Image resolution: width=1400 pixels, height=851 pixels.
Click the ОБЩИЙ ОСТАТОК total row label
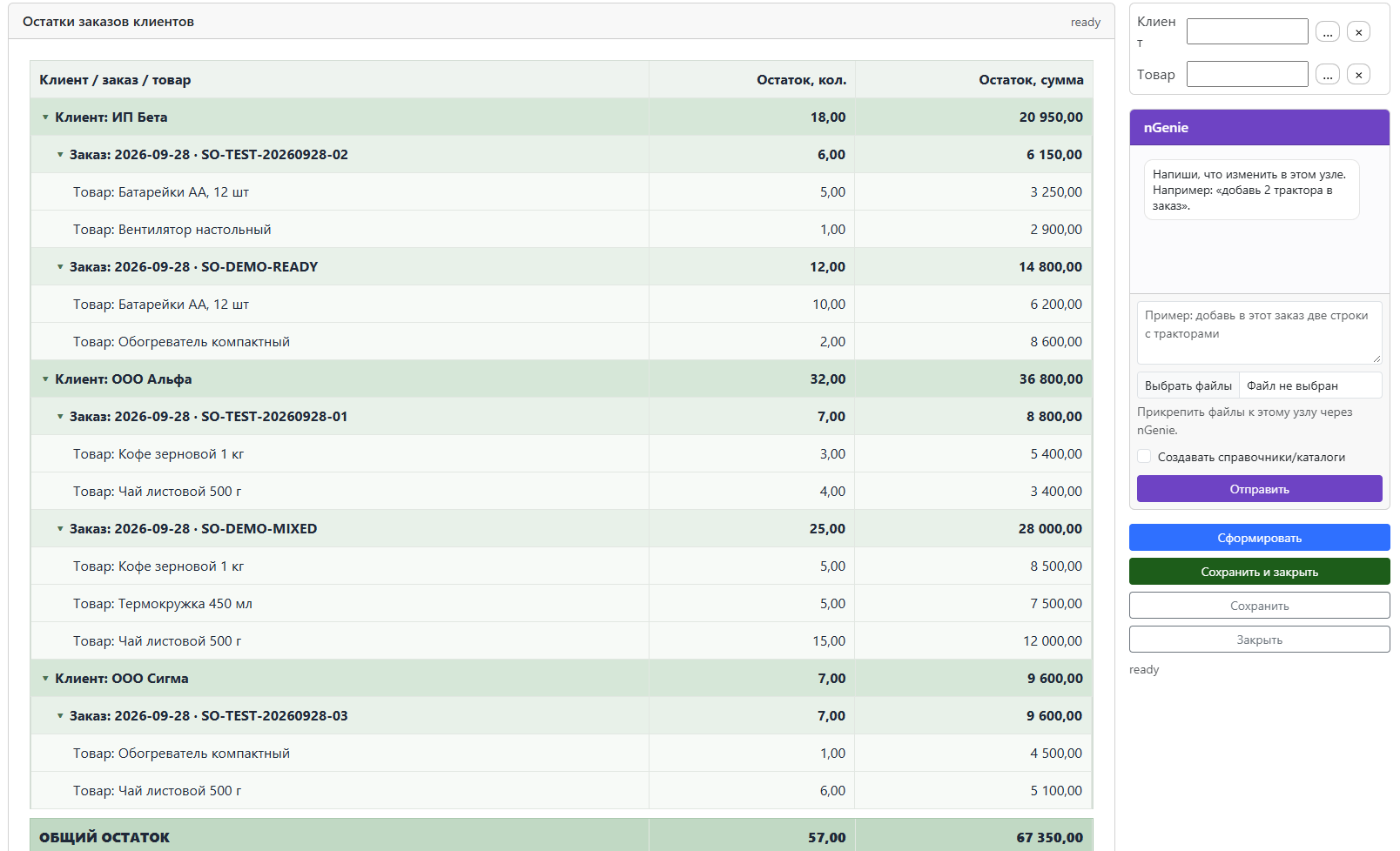pyautogui.click(x=104, y=837)
